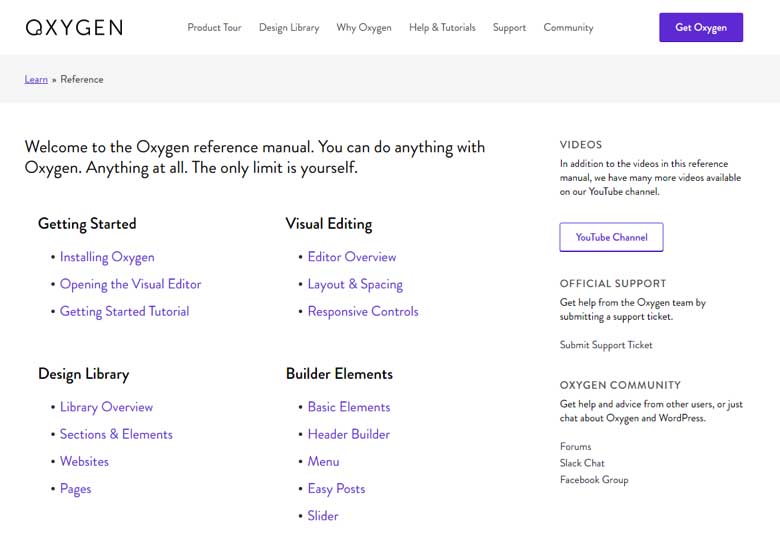The width and height of the screenshot is (780, 533).
Task: Click the Get Oxygen button
Action: click(x=701, y=27)
